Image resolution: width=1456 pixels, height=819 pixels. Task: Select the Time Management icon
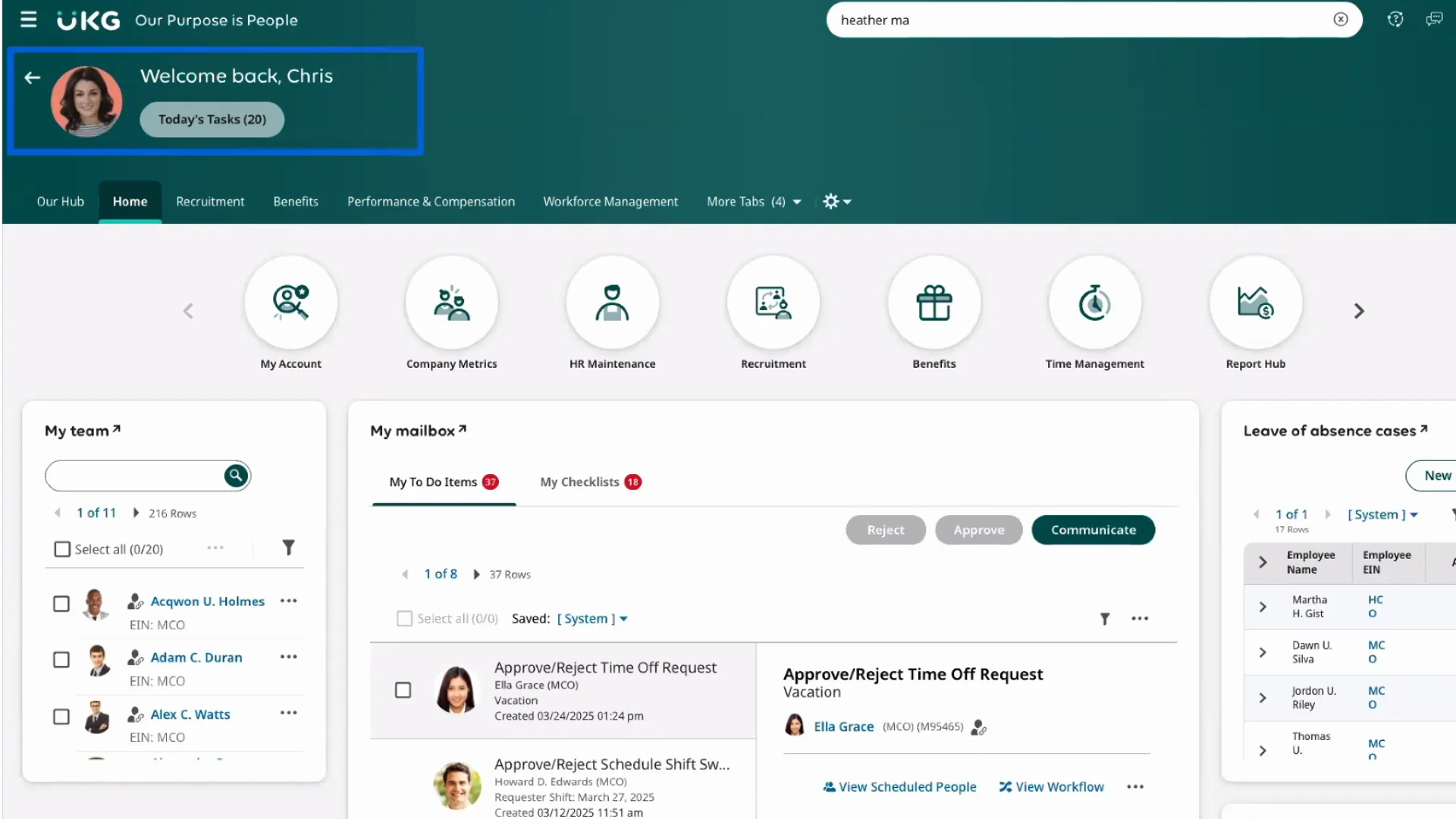[1094, 302]
